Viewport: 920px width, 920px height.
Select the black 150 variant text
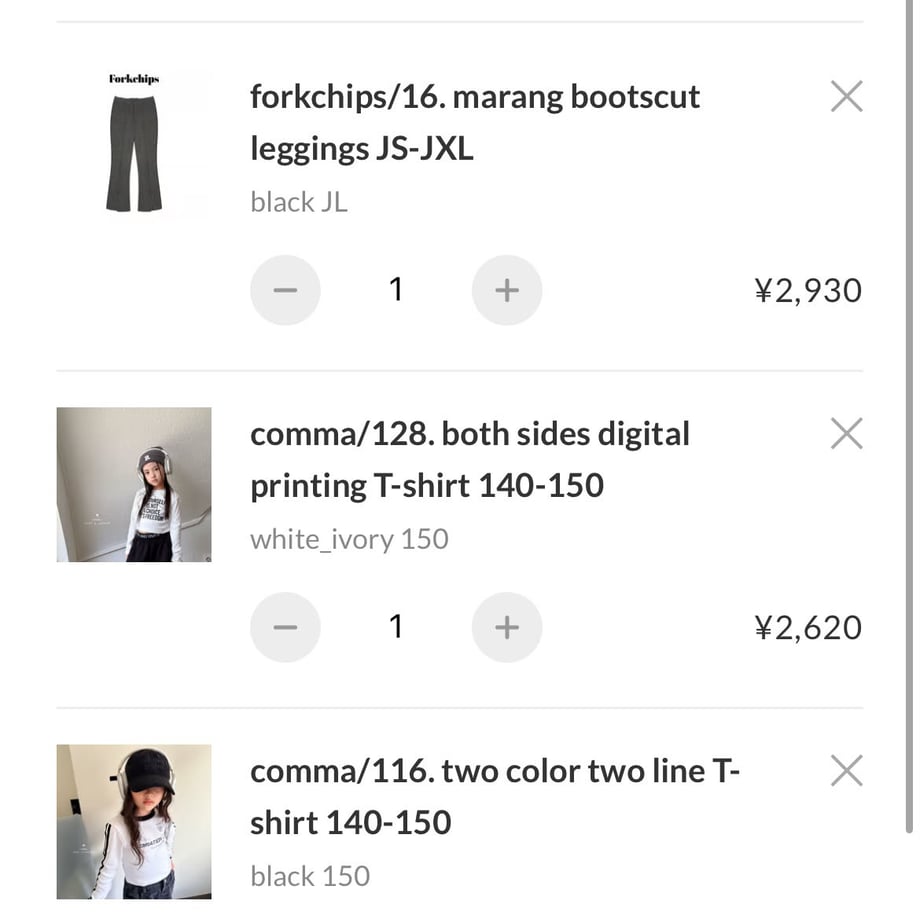pyautogui.click(x=310, y=877)
